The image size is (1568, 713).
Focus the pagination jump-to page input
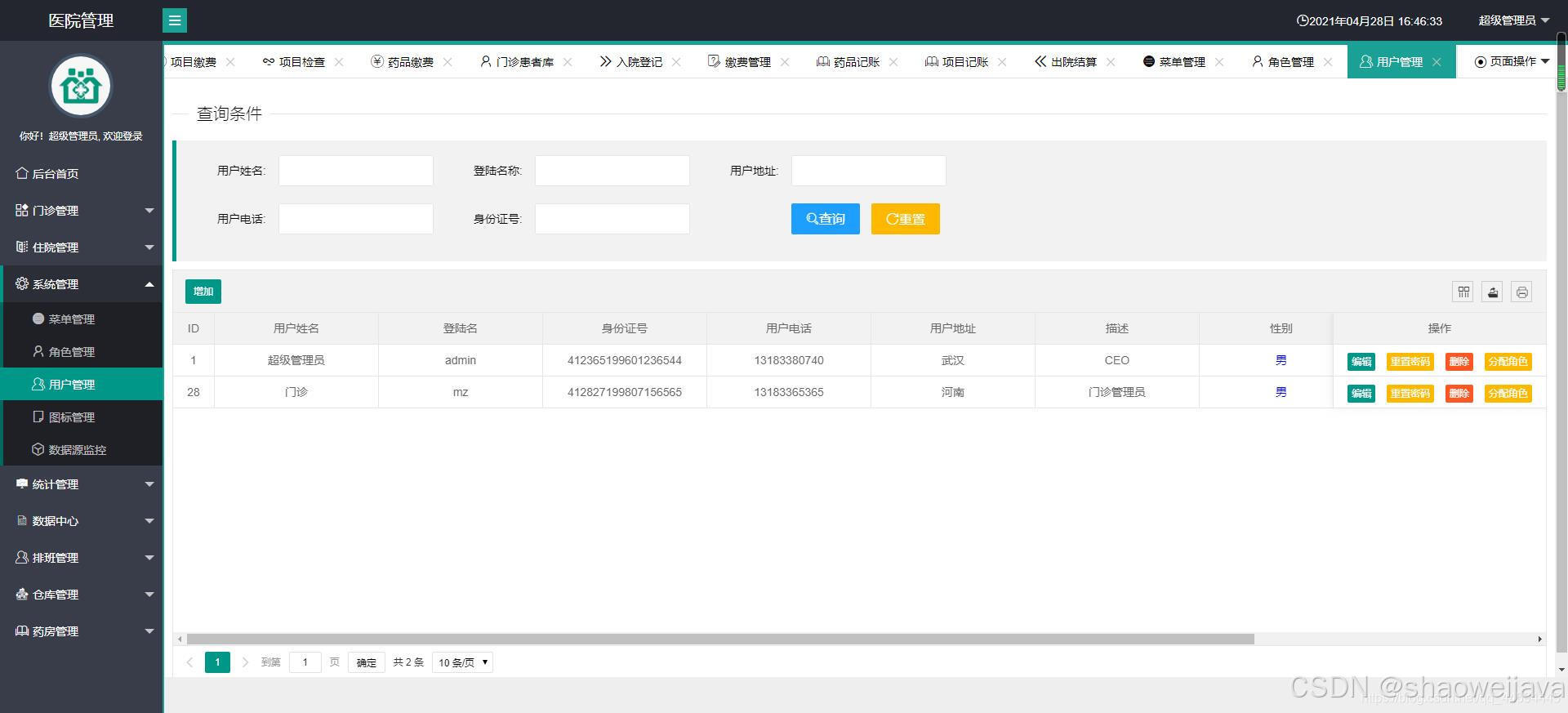pos(305,662)
